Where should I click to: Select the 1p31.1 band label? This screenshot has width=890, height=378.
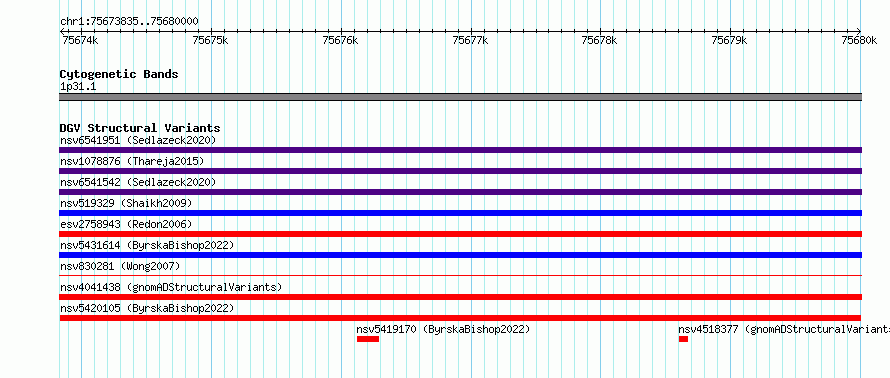click(79, 86)
